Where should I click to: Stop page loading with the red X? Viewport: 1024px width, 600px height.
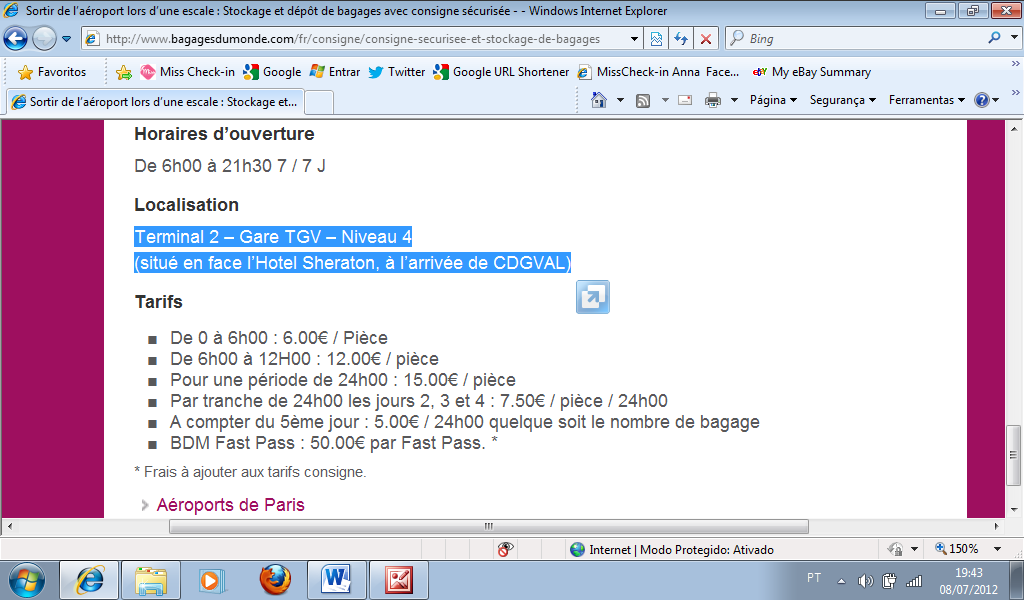[x=706, y=39]
